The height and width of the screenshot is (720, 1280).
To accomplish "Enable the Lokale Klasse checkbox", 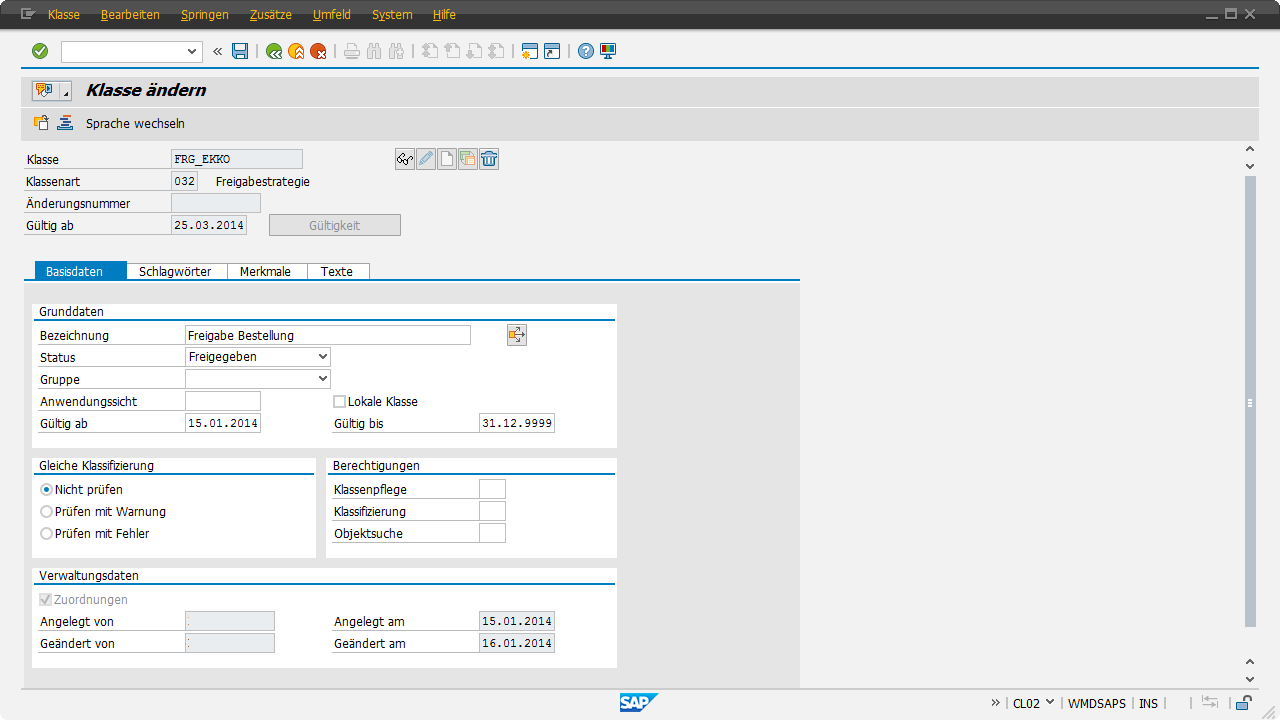I will point(339,402).
